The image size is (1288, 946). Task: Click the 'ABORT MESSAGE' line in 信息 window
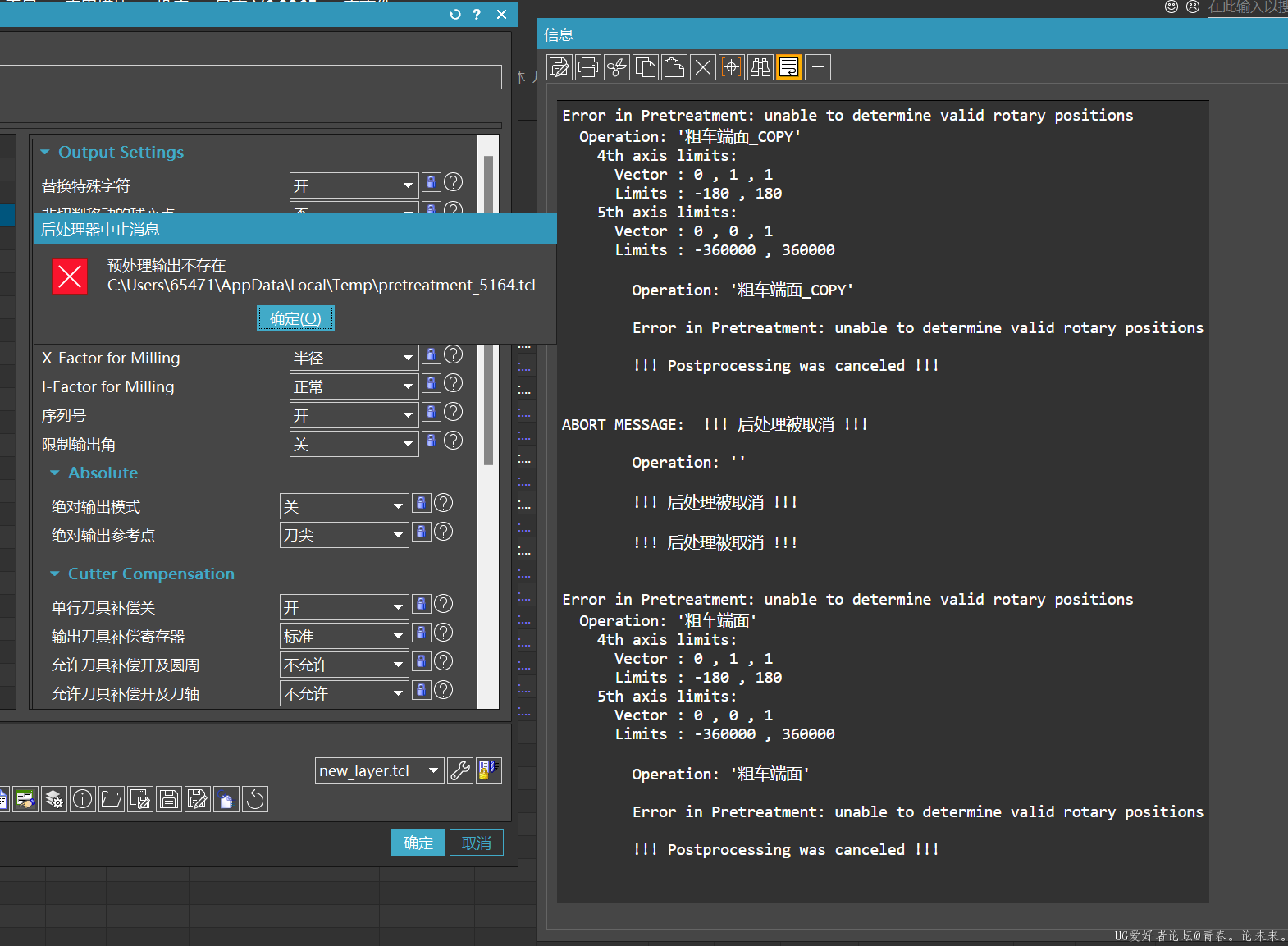coord(715,424)
